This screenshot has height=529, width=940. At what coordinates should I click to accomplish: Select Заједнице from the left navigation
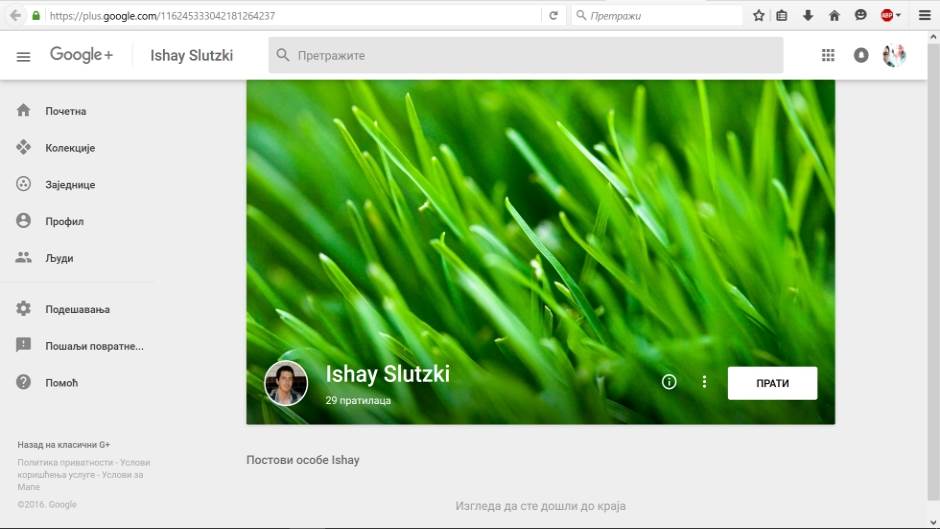pyautogui.click(x=70, y=185)
